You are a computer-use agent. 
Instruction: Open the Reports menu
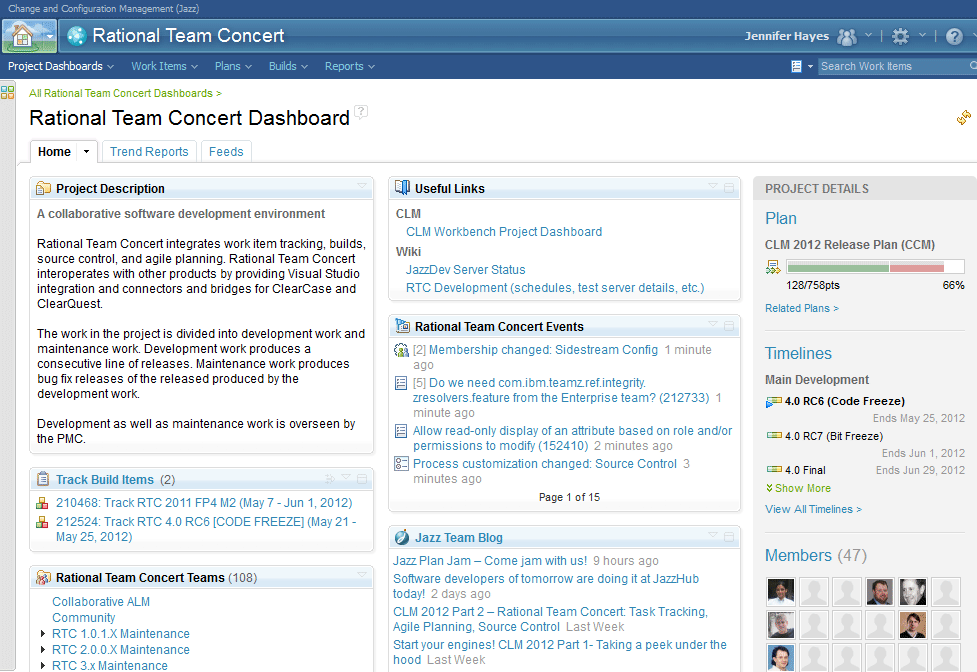pyautogui.click(x=350, y=66)
